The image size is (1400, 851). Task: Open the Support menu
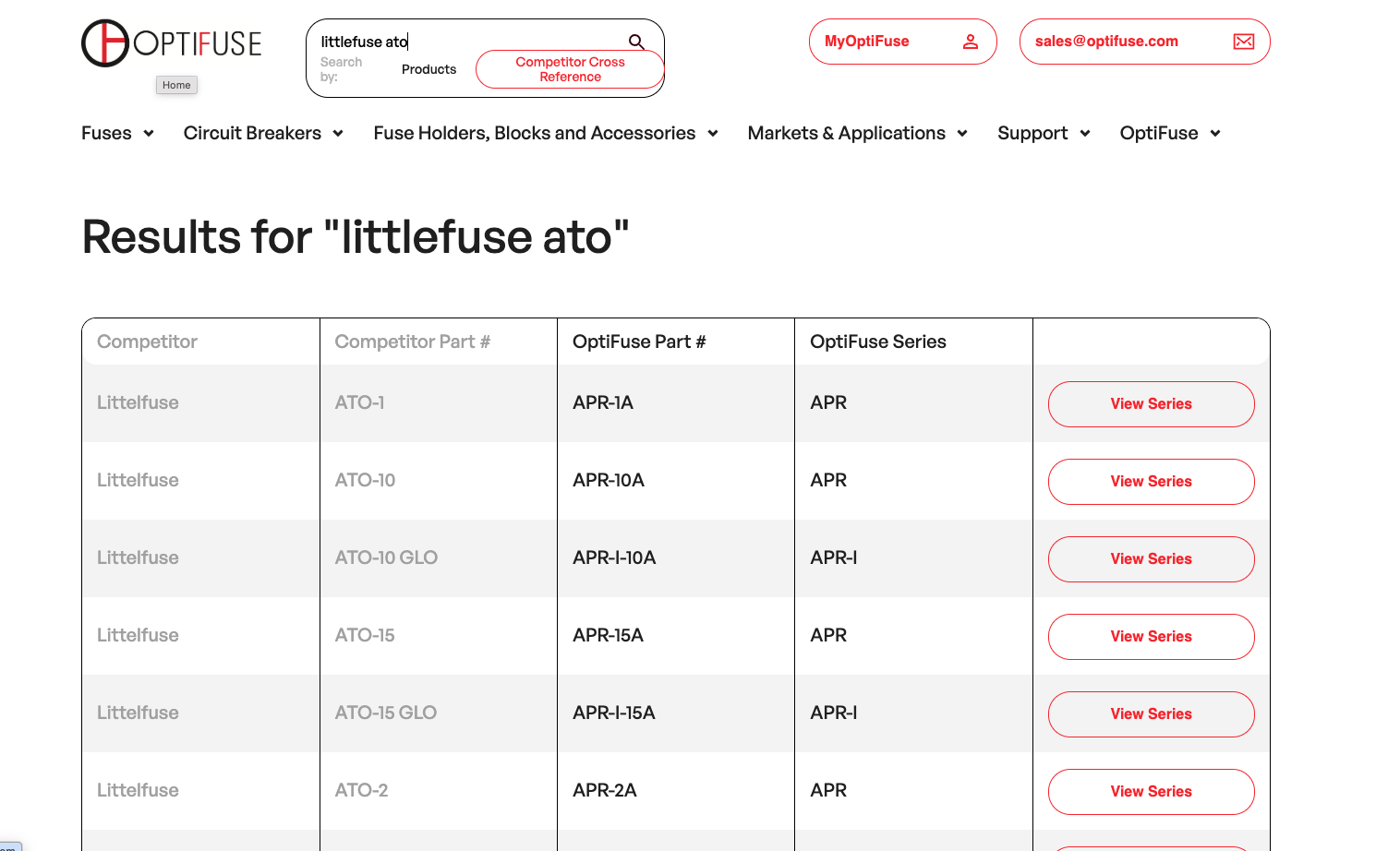[1032, 133]
